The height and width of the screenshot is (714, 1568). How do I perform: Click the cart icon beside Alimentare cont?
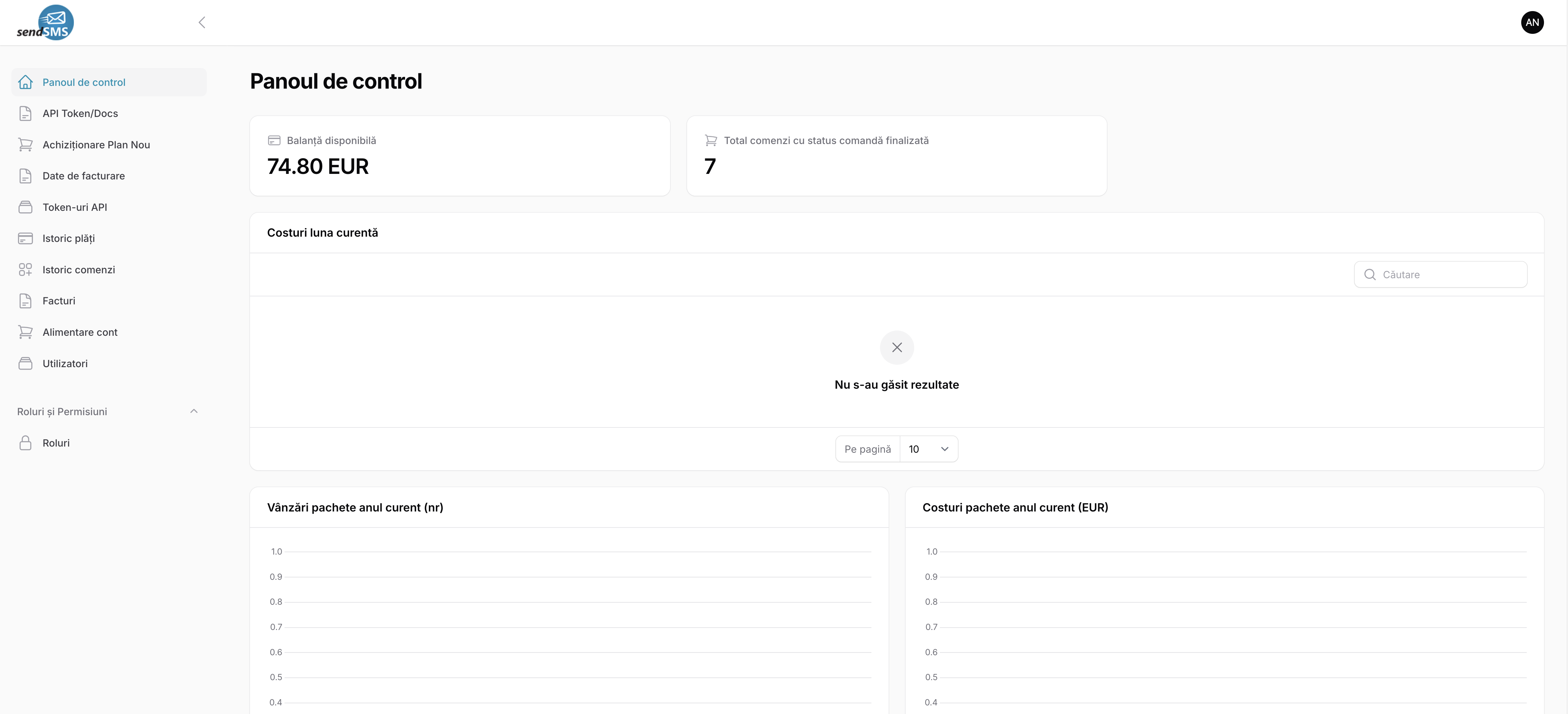point(26,332)
